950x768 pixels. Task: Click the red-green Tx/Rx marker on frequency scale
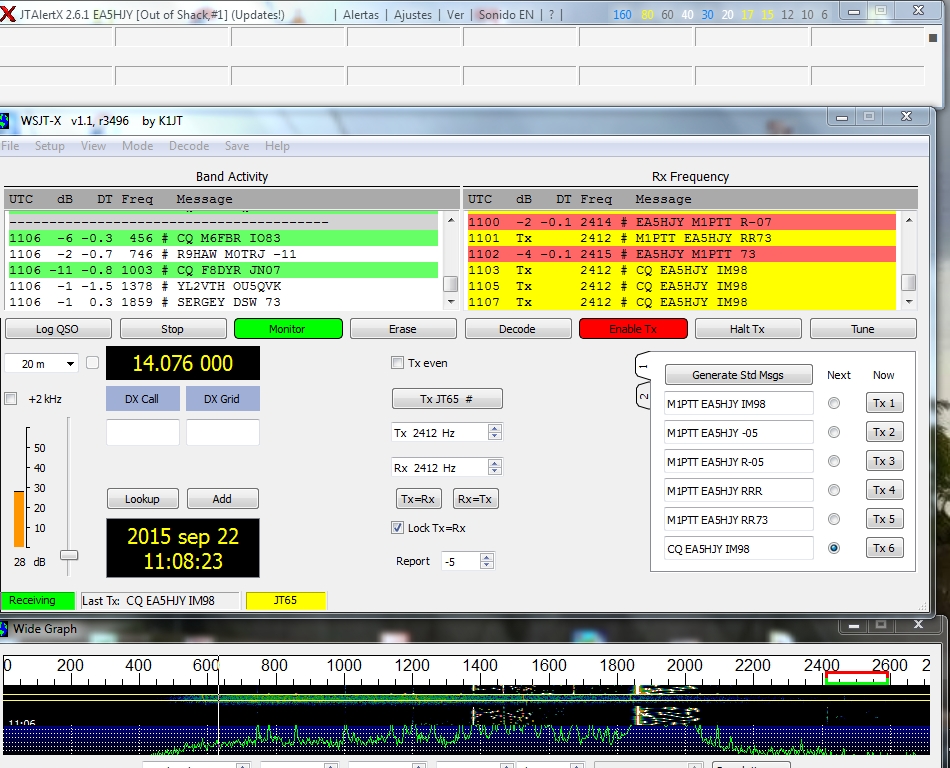click(x=857, y=678)
